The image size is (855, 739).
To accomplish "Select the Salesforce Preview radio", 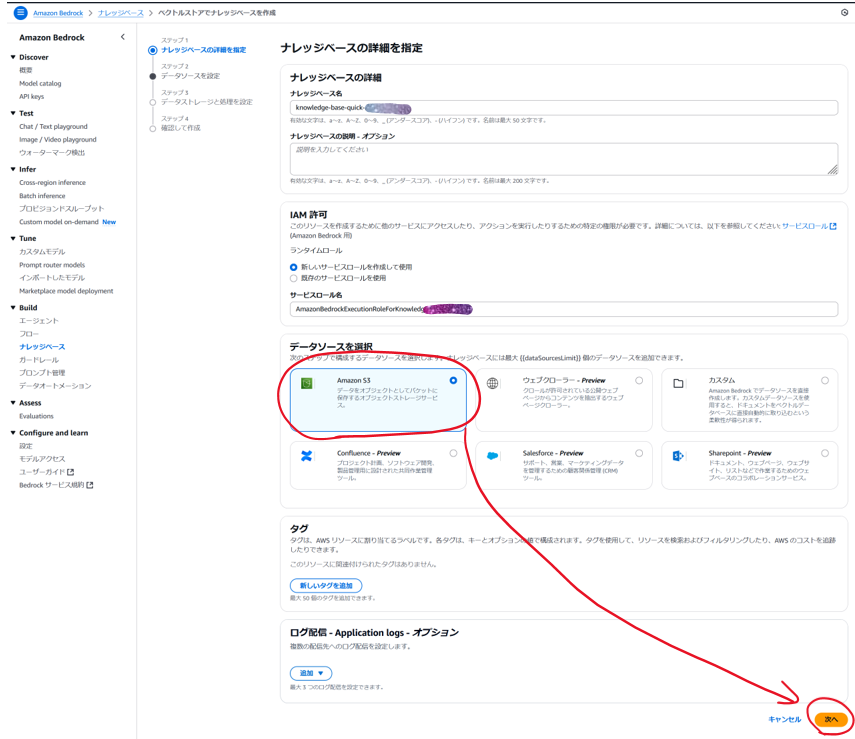I will [639, 453].
